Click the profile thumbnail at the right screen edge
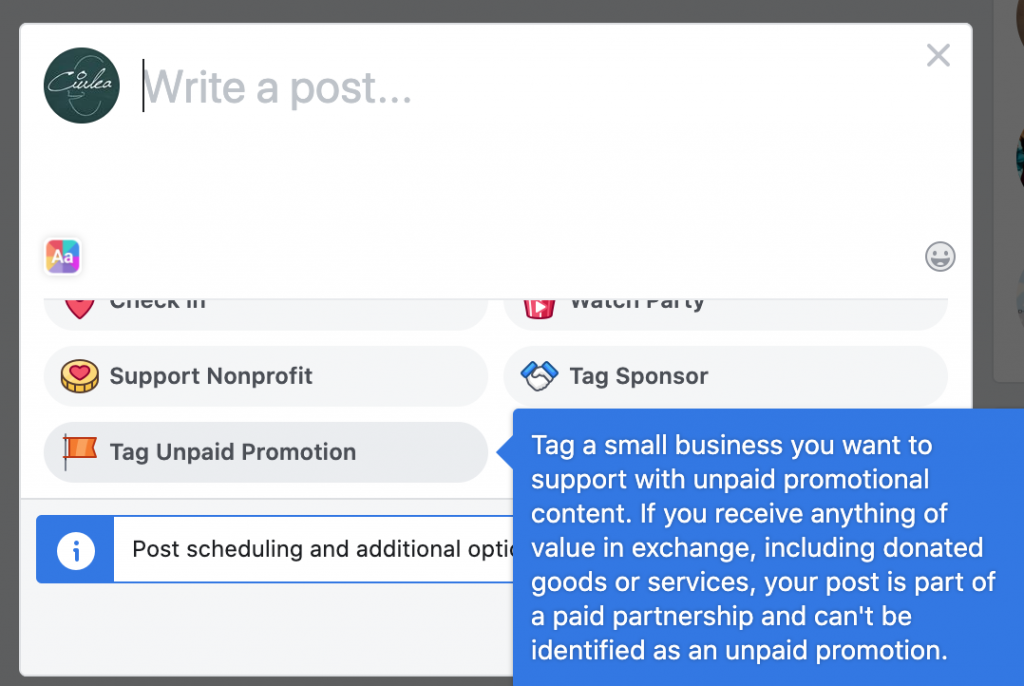The height and width of the screenshot is (686, 1024). coord(1019,160)
